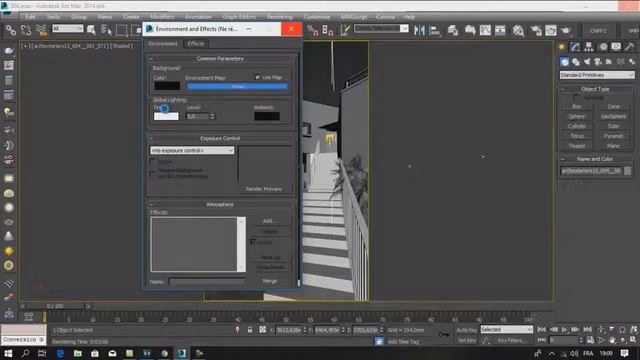Open the Layer Manager toolbar icon
The height and width of the screenshot is (360, 640).
click(453, 30)
